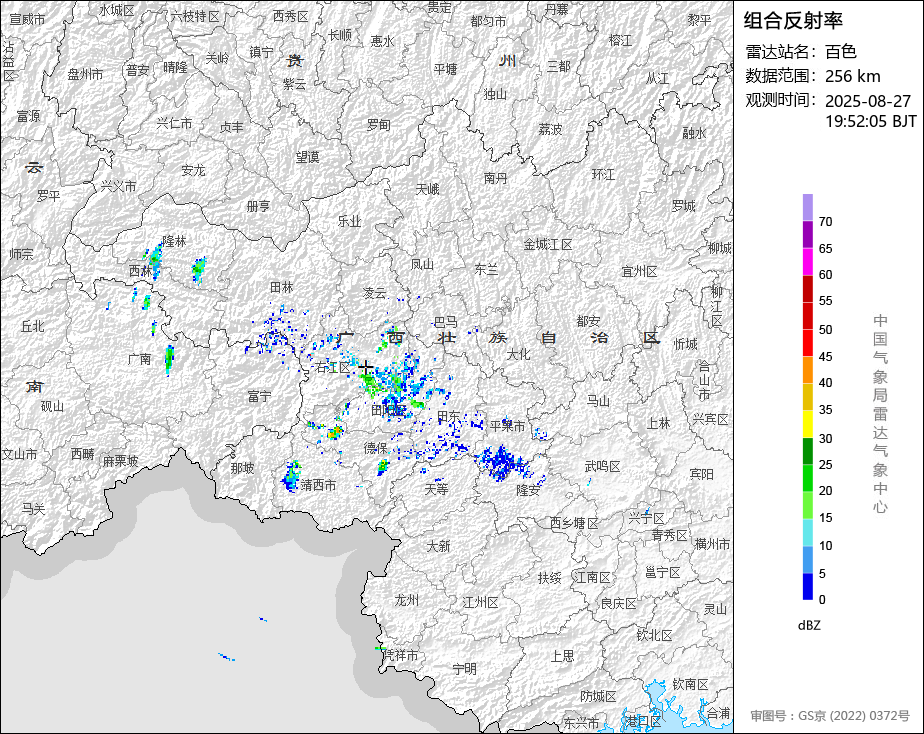This screenshot has height=734, width=924.
Task: Click the 那坡 map label
Action: 242,468
